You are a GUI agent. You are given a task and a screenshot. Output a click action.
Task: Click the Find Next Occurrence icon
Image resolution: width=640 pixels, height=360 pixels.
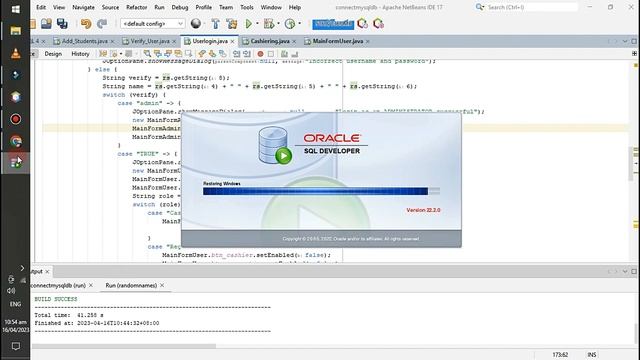click(x=168, y=54)
